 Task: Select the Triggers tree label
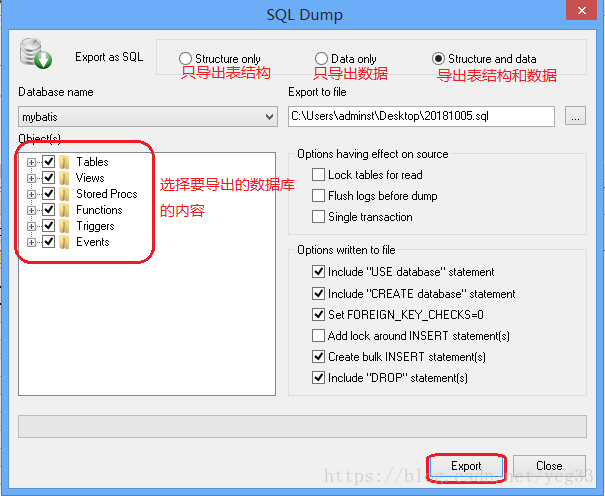[95, 226]
